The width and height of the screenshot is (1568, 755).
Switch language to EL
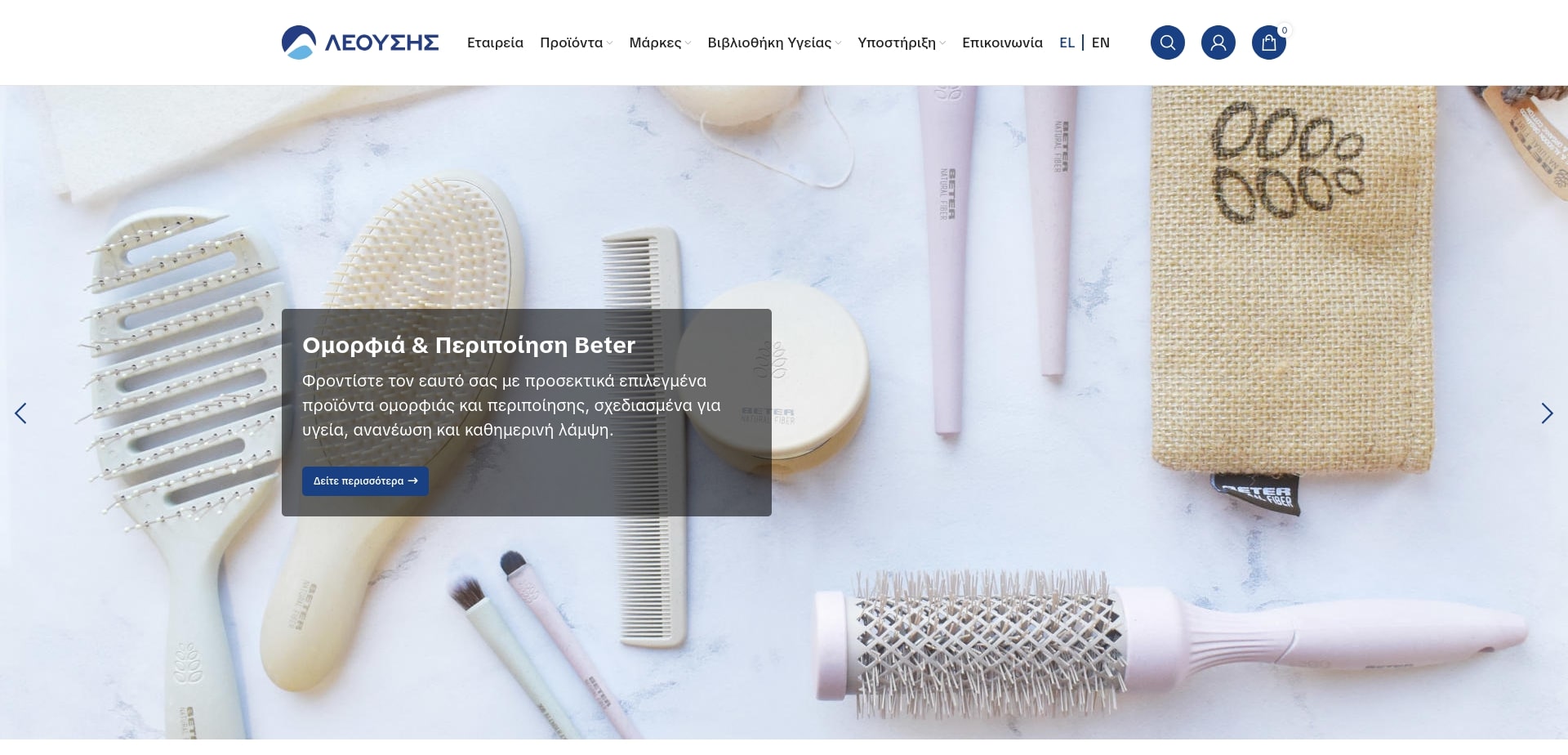1067,42
